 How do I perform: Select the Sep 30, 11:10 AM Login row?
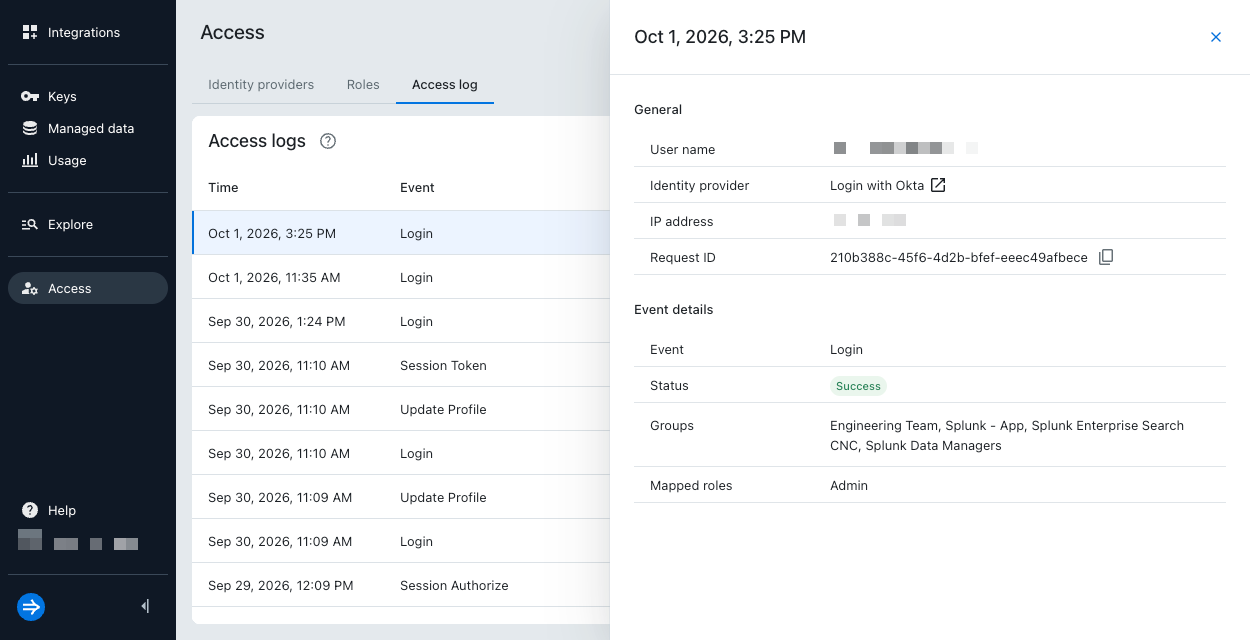point(401,453)
